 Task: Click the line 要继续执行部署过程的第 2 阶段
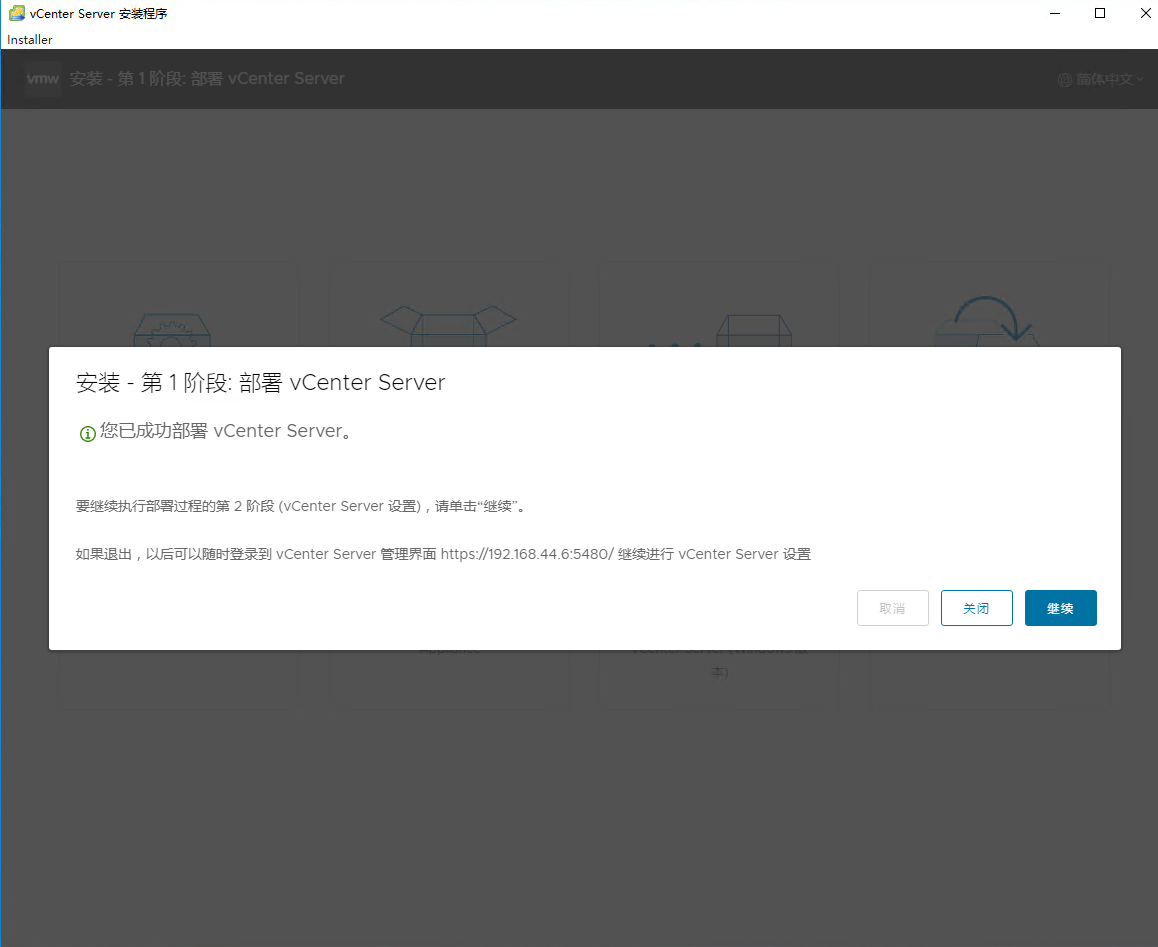pyautogui.click(x=300, y=506)
